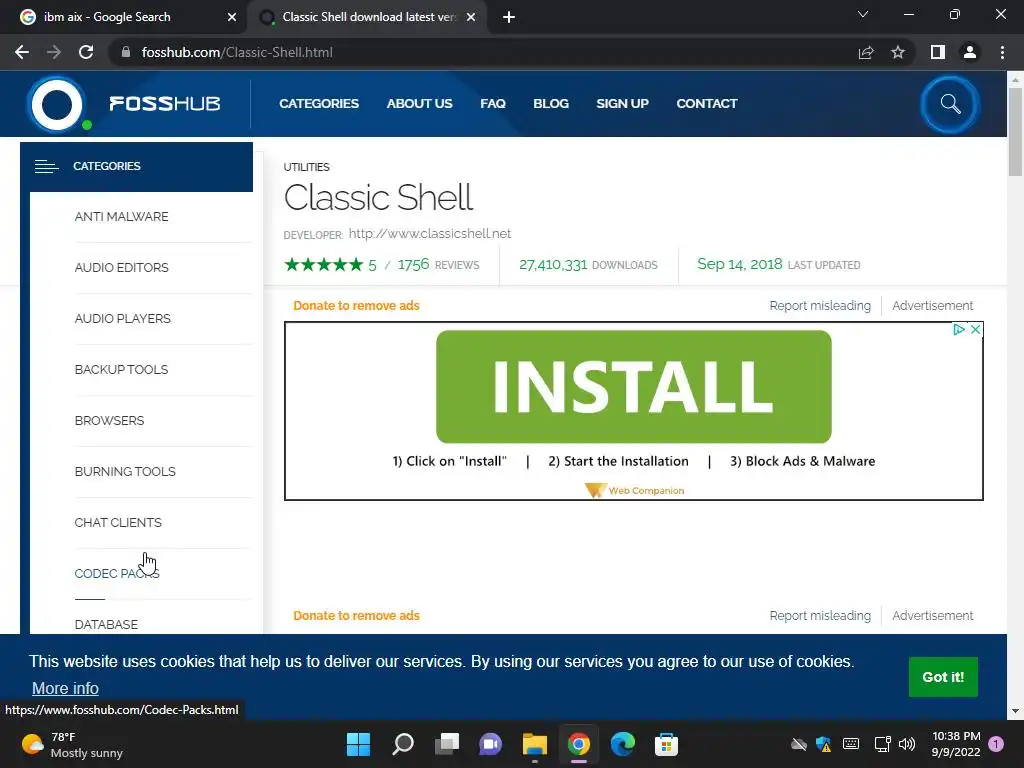Viewport: 1024px width, 768px height.
Task: Open SIGN UP in top navigation
Action: pos(622,103)
